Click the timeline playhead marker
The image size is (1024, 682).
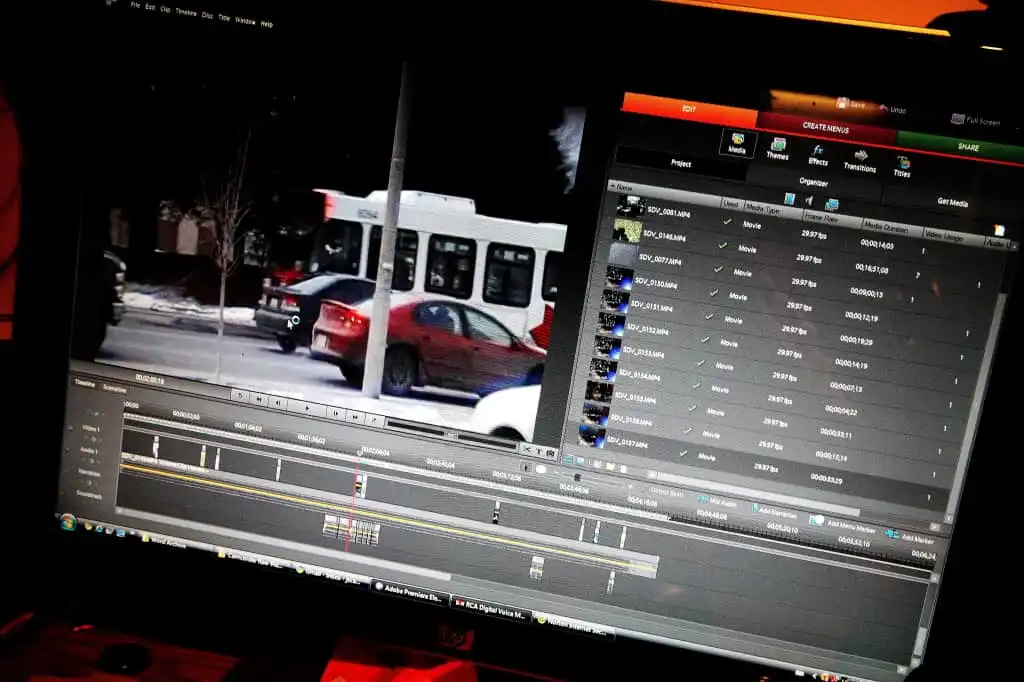pyautogui.click(x=359, y=452)
